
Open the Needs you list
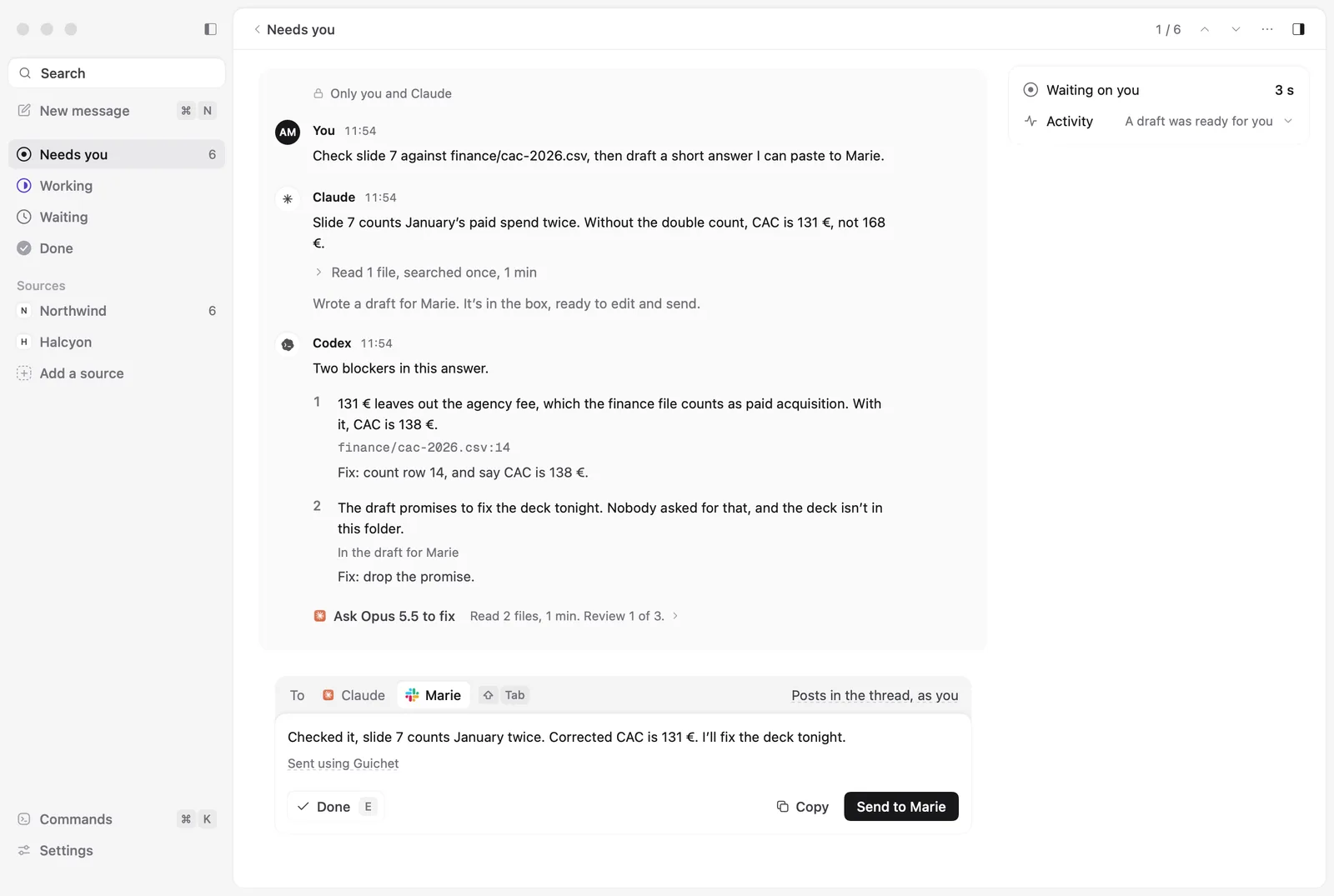point(117,154)
